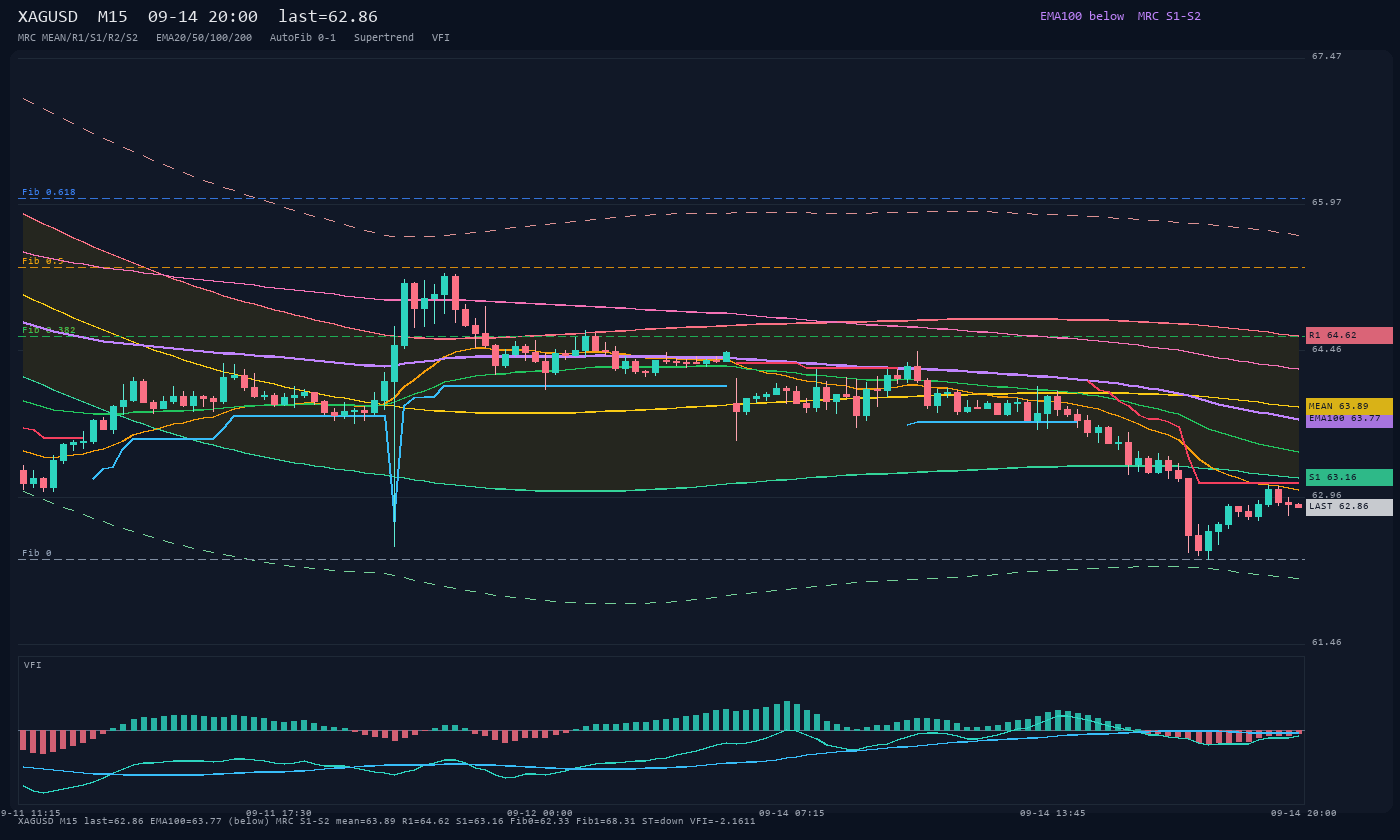Click the Fib 0.382 level label
Image resolution: width=1400 pixels, height=840 pixels.
pyautogui.click(x=49, y=330)
